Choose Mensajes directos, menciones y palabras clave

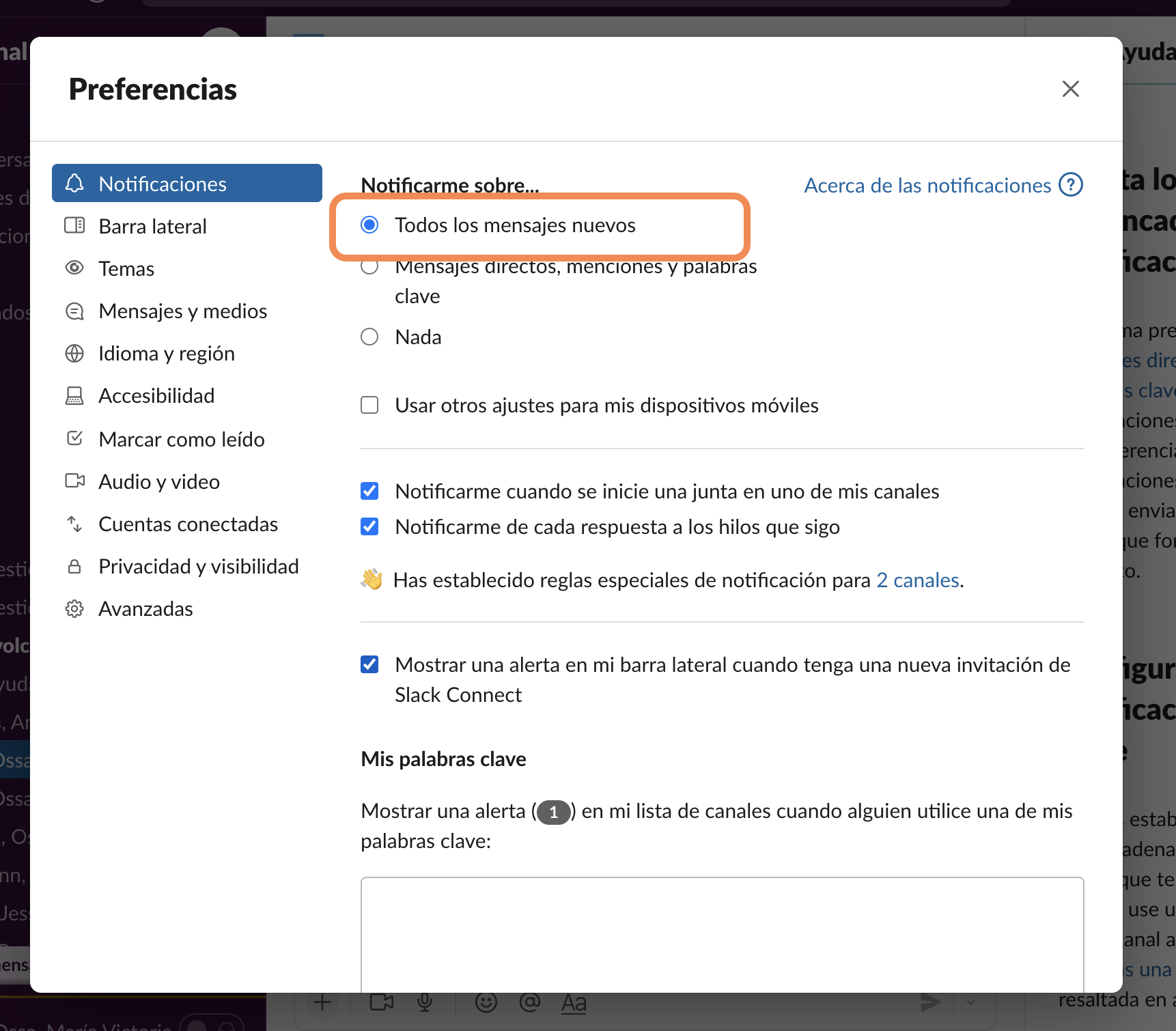tap(369, 267)
